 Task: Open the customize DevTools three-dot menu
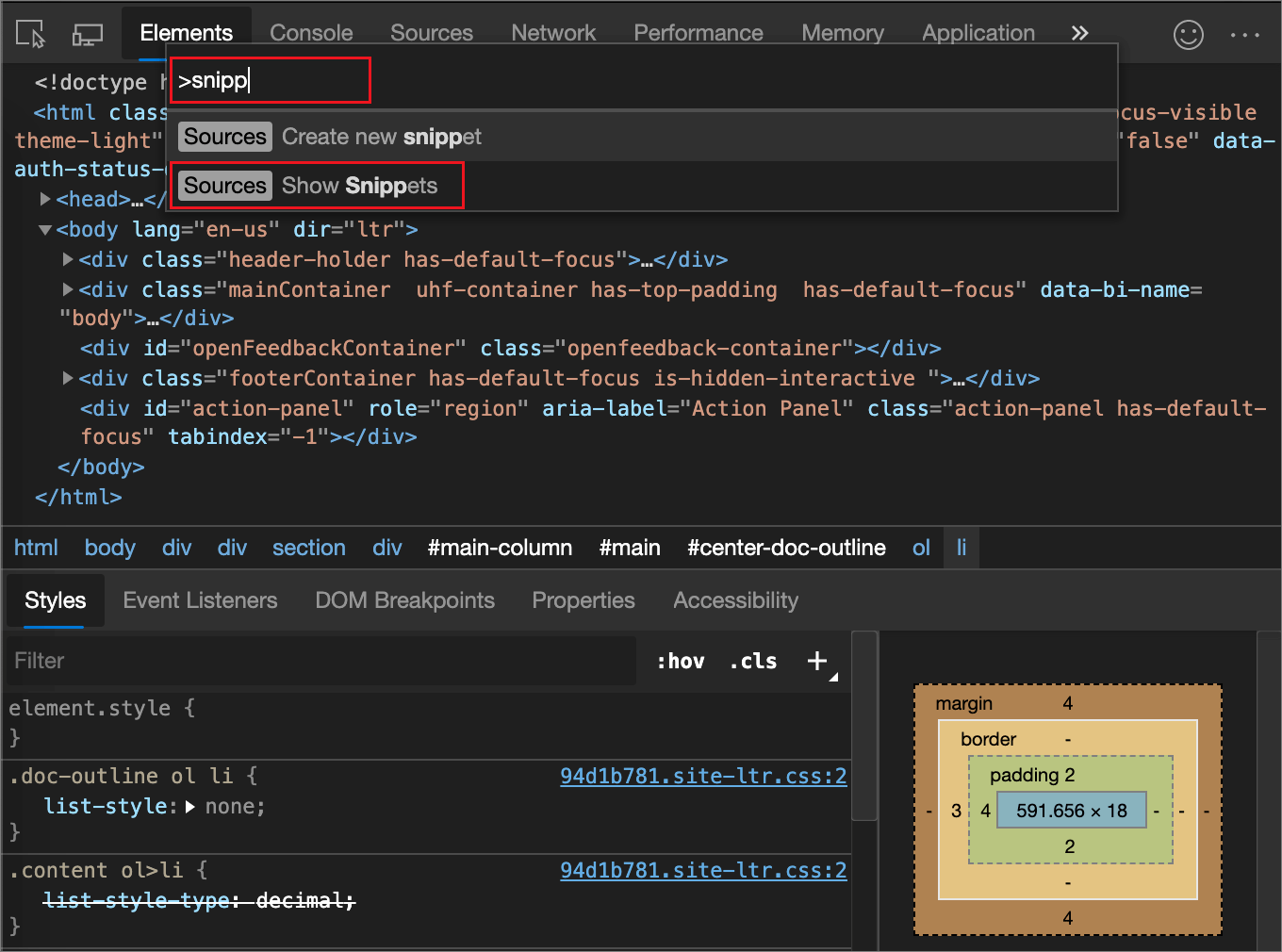1246,35
